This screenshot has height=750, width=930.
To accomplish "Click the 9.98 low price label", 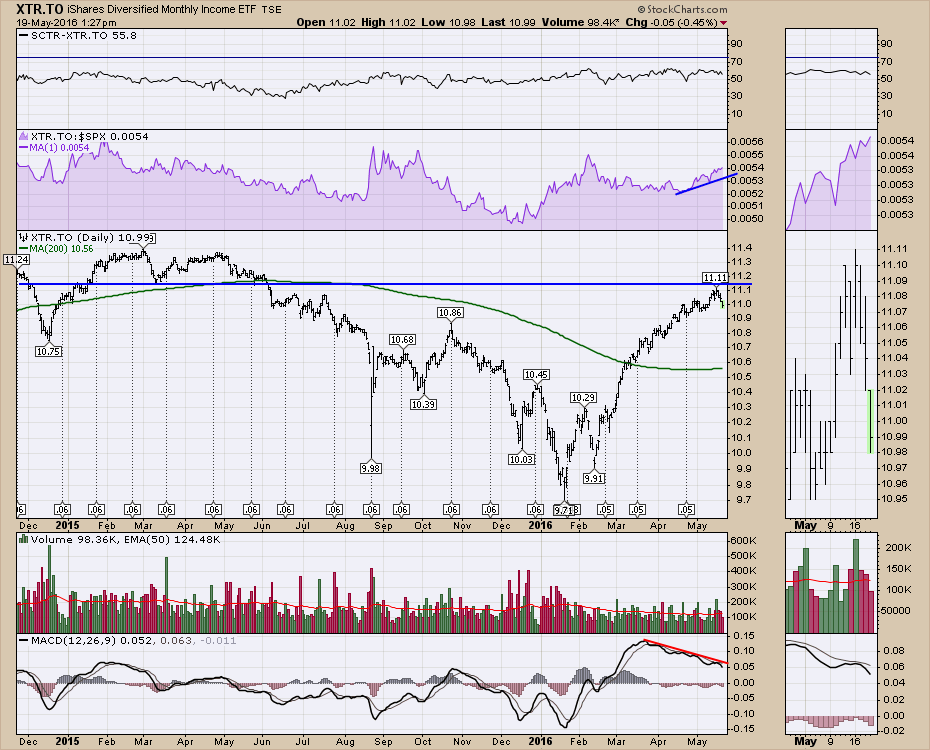I will click(371, 468).
